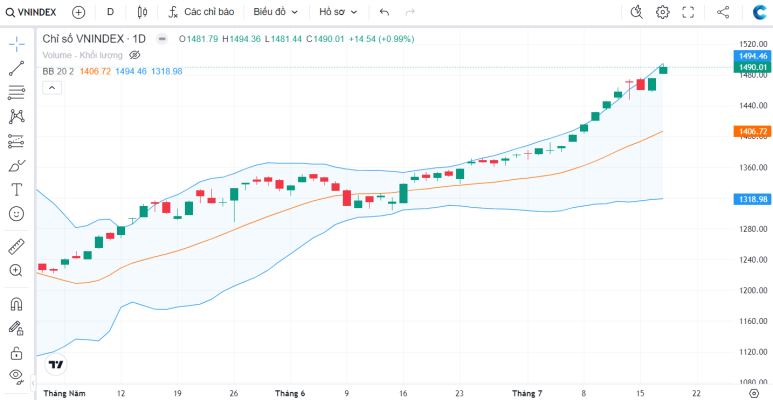773x400 pixels.
Task: Enter fullscreen mode
Action: [x=688, y=12]
